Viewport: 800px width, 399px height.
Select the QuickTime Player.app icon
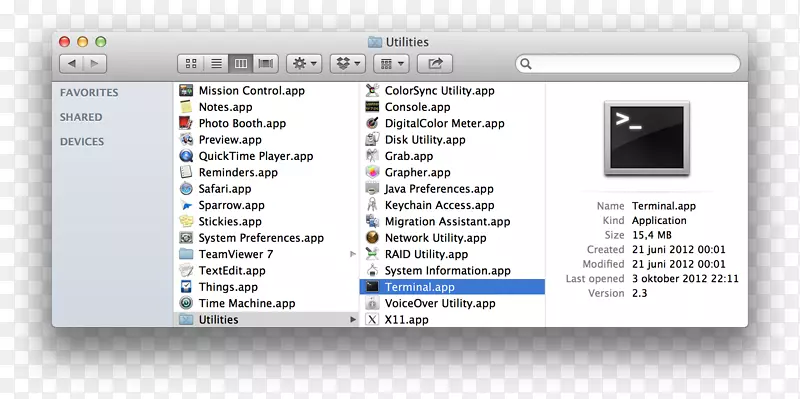click(186, 156)
